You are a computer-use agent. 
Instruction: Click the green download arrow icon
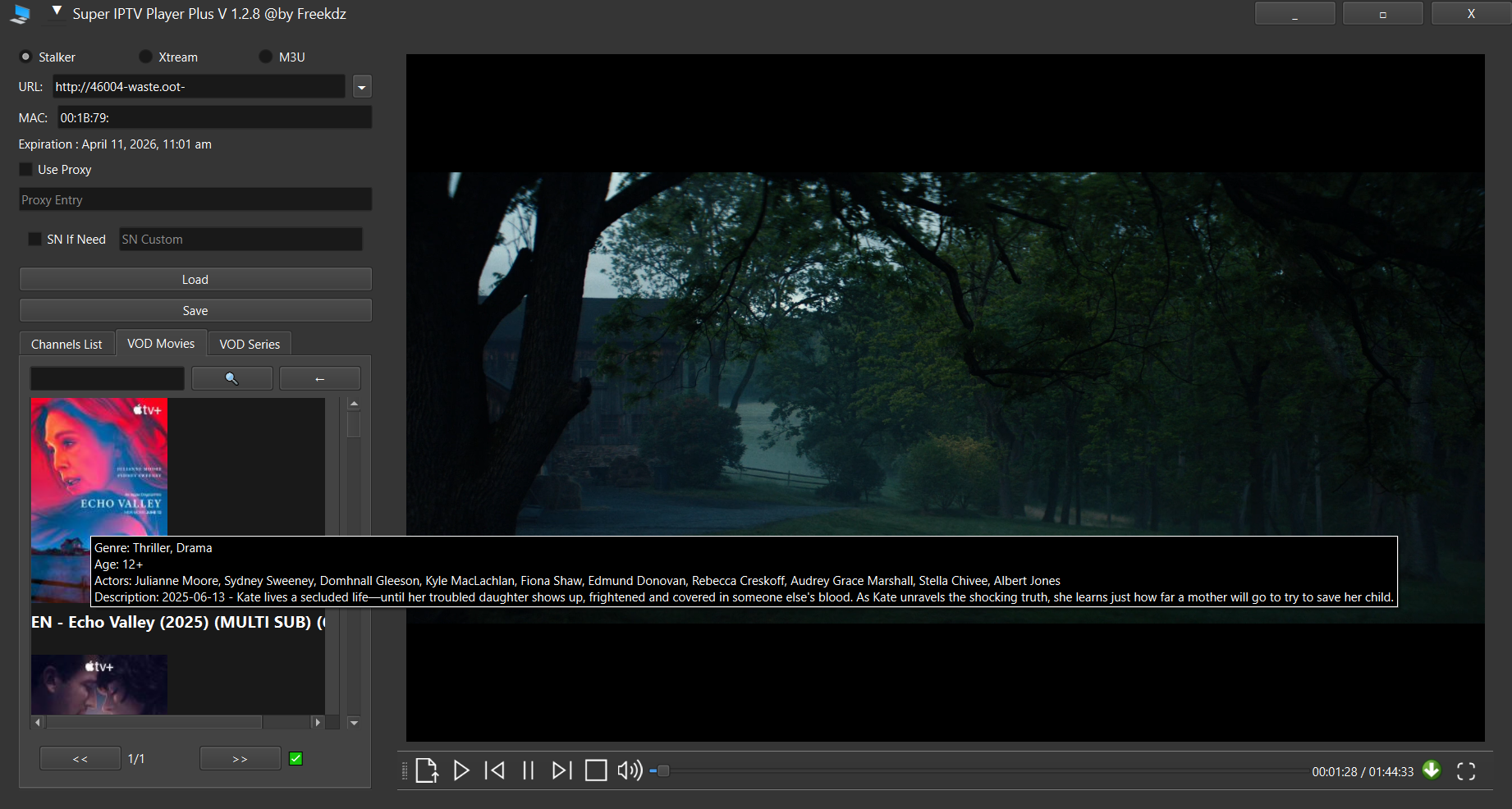click(x=1432, y=770)
